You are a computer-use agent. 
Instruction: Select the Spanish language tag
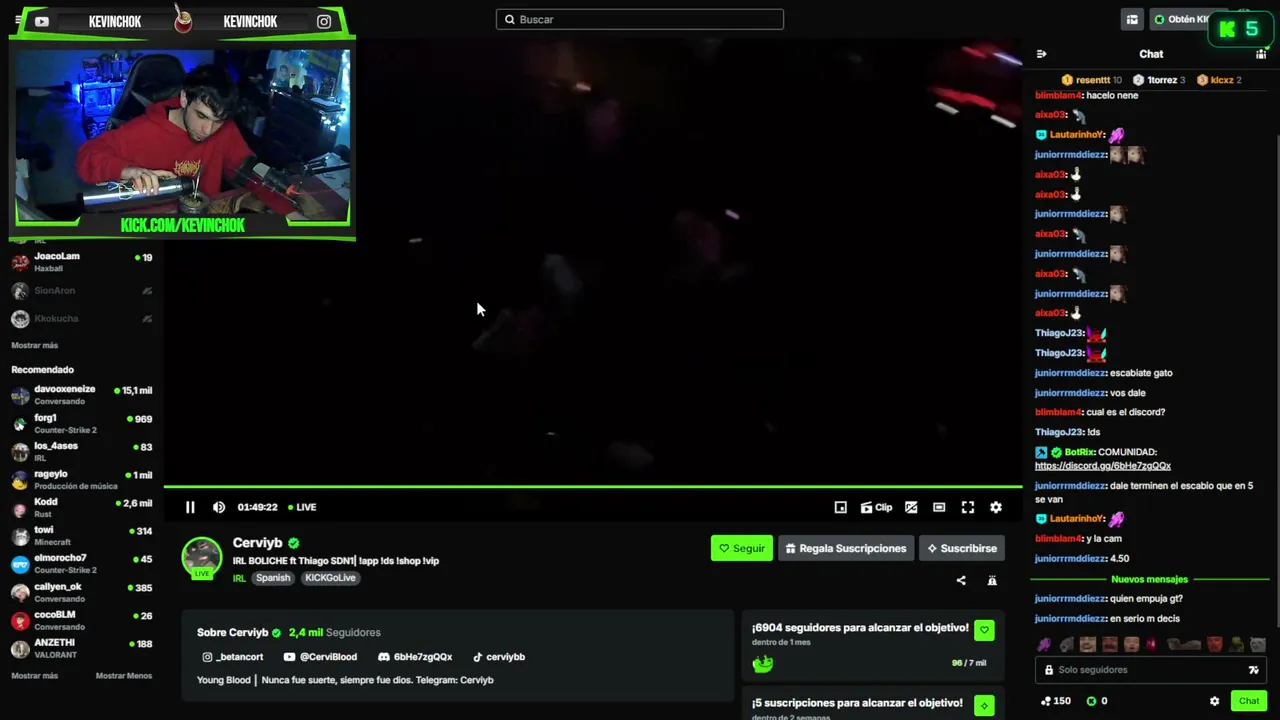[273, 578]
